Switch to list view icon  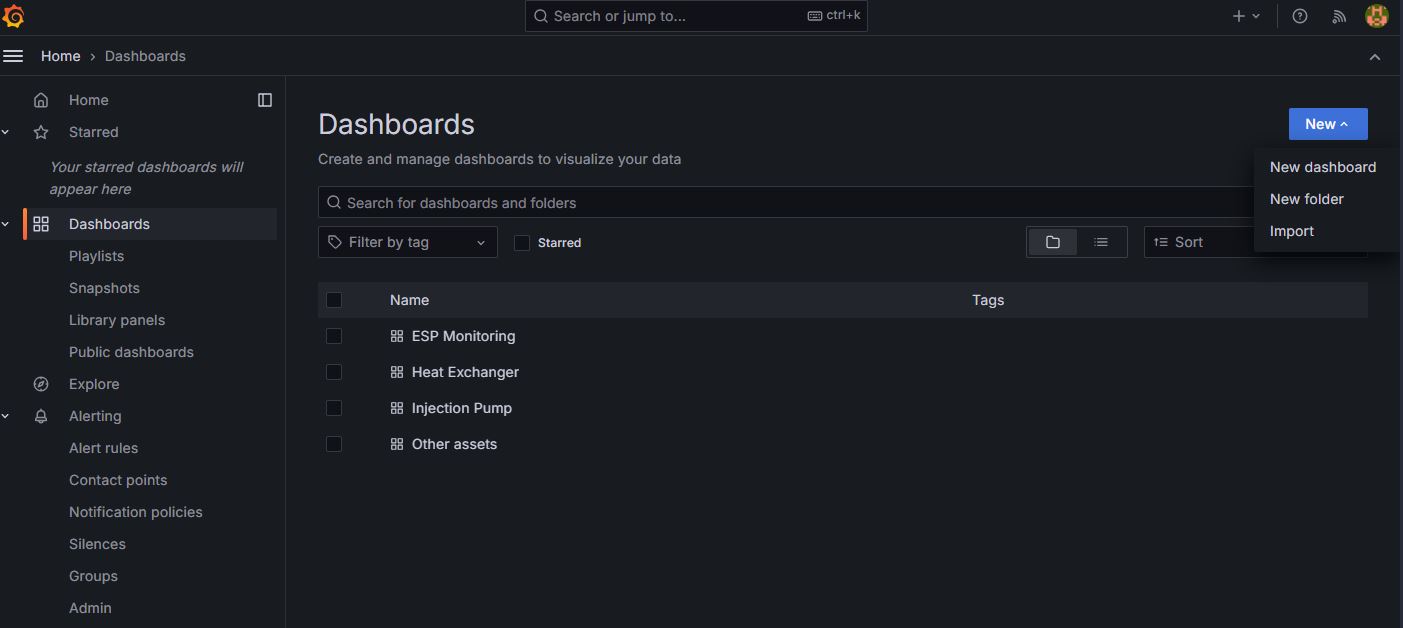point(1101,242)
